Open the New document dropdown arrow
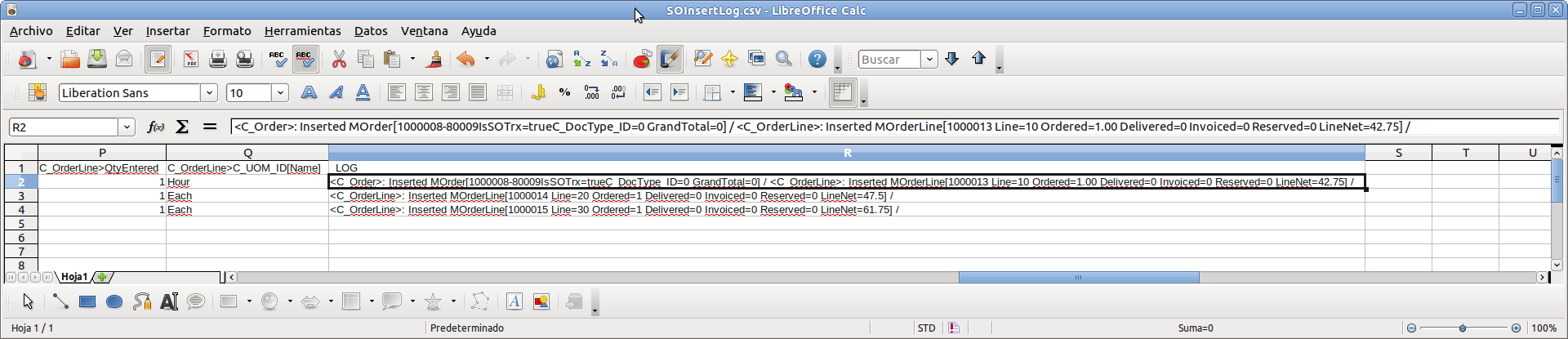This screenshot has width=1568, height=339. 49,59
